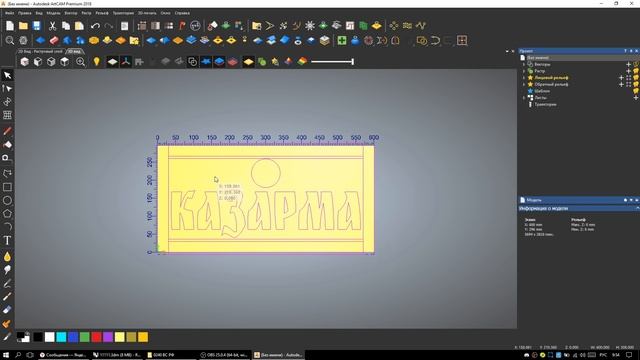Open the OBS taskbar item
640x360 pixels.
[224, 355]
